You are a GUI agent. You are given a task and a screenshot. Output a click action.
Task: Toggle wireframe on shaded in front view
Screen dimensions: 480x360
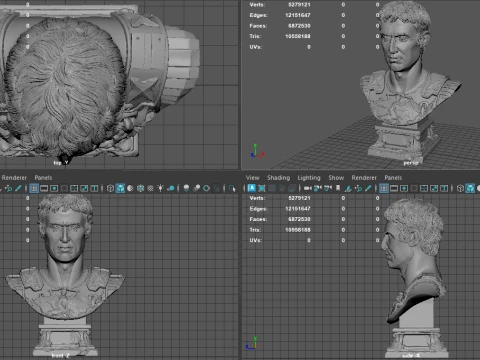[x=140, y=189]
